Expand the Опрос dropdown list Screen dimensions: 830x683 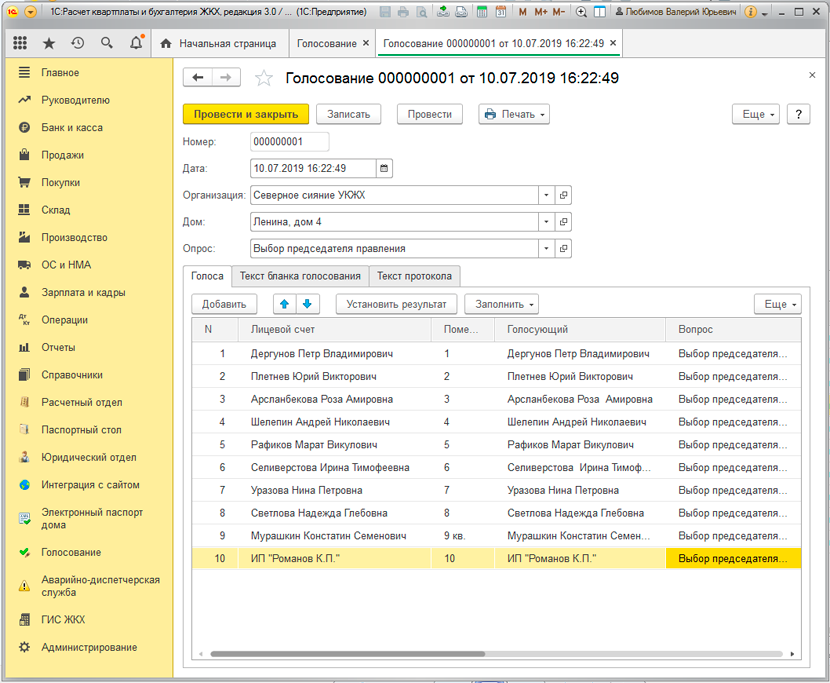tap(546, 249)
